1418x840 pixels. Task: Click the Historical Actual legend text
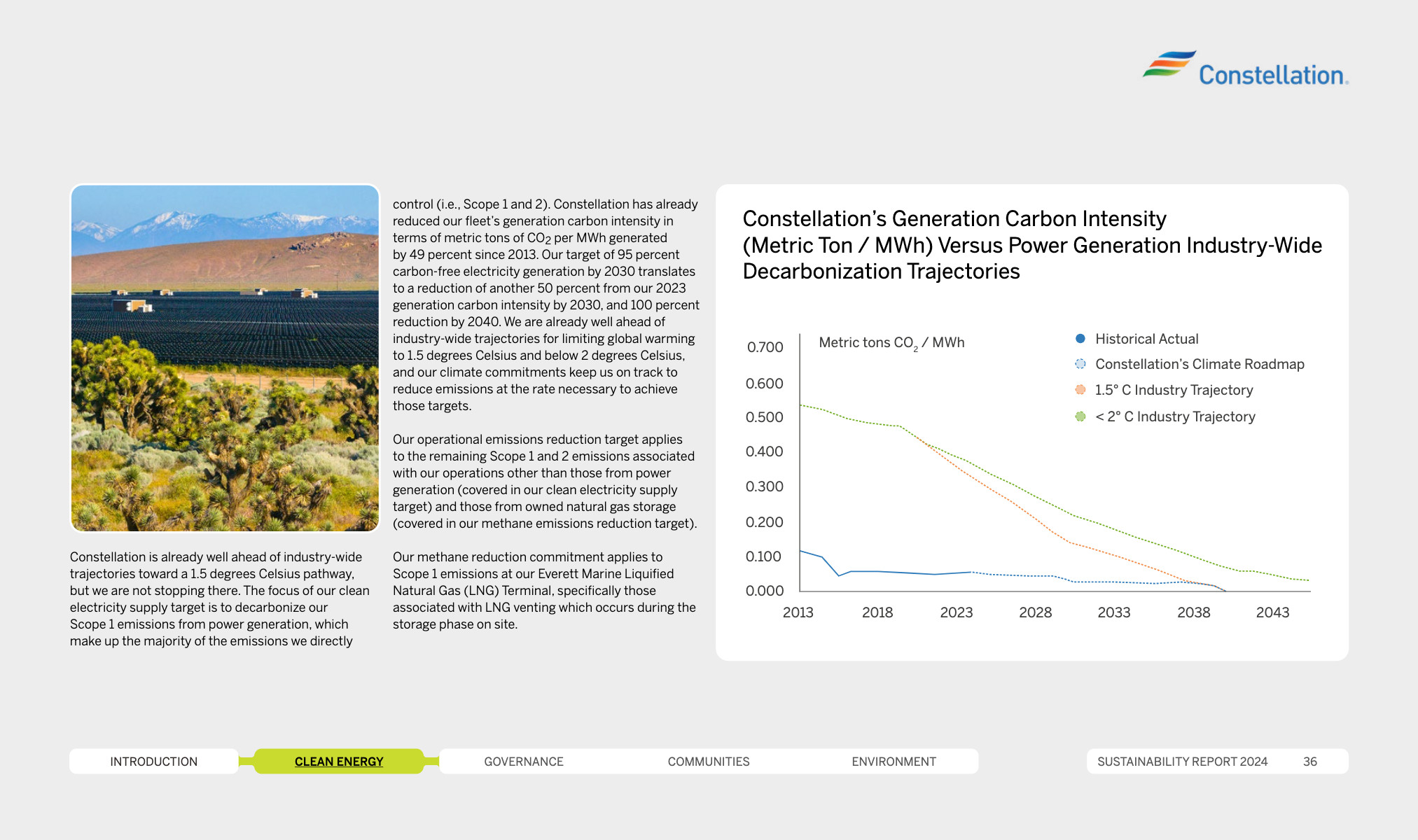coord(1146,339)
